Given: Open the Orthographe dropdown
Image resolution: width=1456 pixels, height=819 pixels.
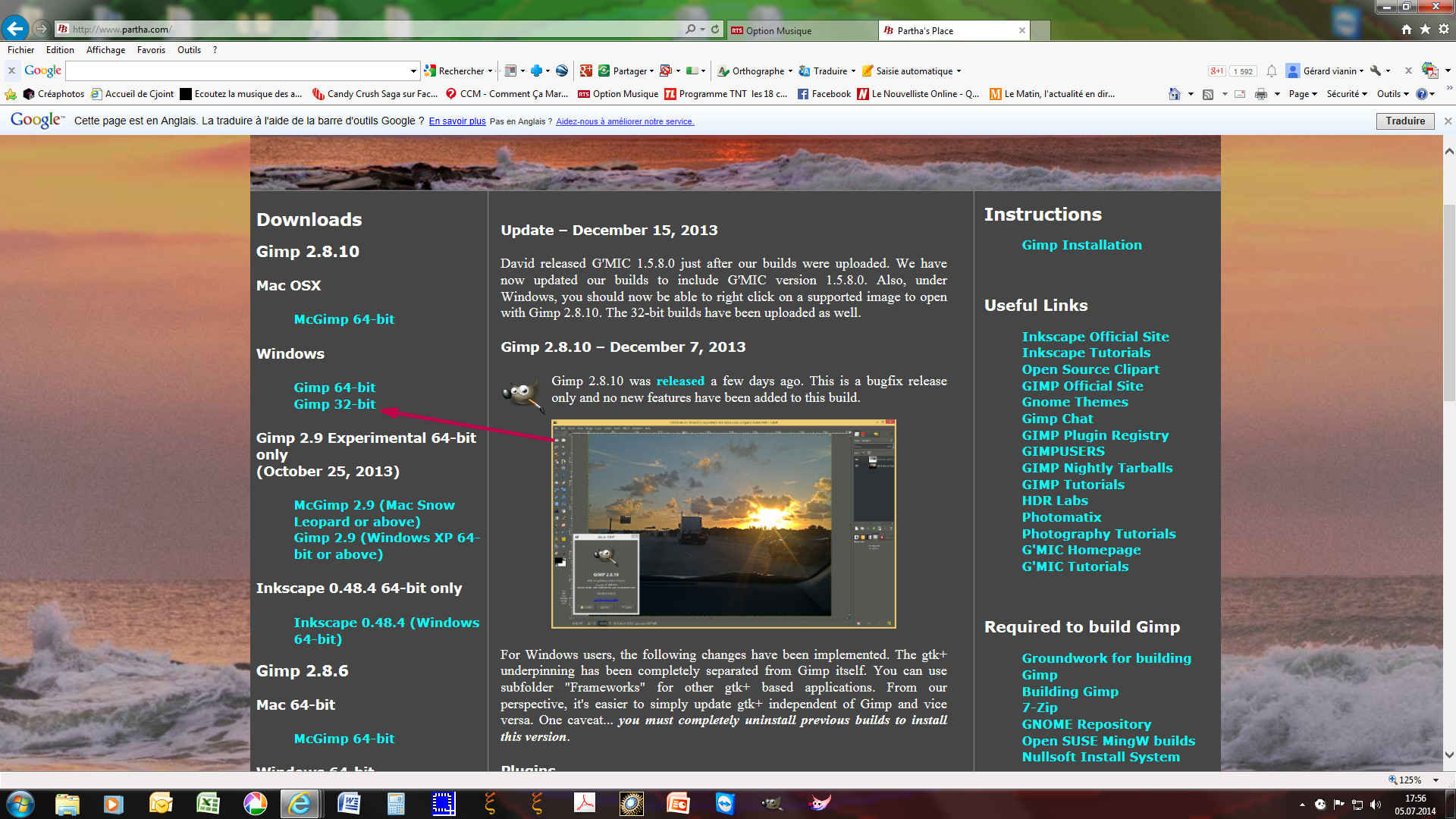Looking at the screenshot, I should click(x=755, y=71).
